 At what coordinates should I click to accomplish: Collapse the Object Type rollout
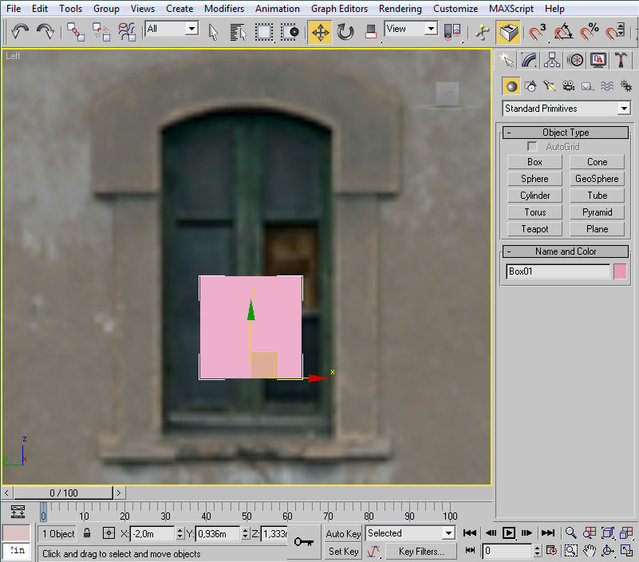tap(565, 132)
